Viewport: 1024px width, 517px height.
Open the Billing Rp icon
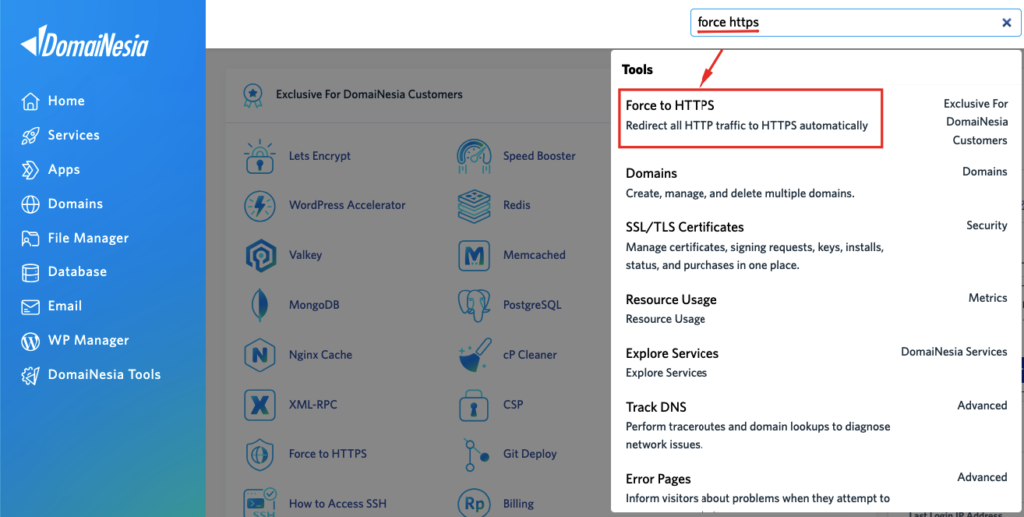tap(474, 503)
